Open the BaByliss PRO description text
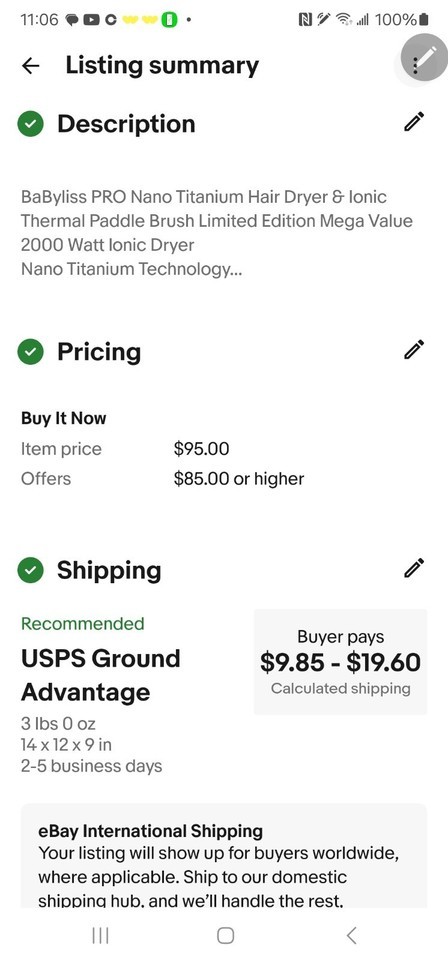The width and height of the screenshot is (448, 960). [217, 233]
